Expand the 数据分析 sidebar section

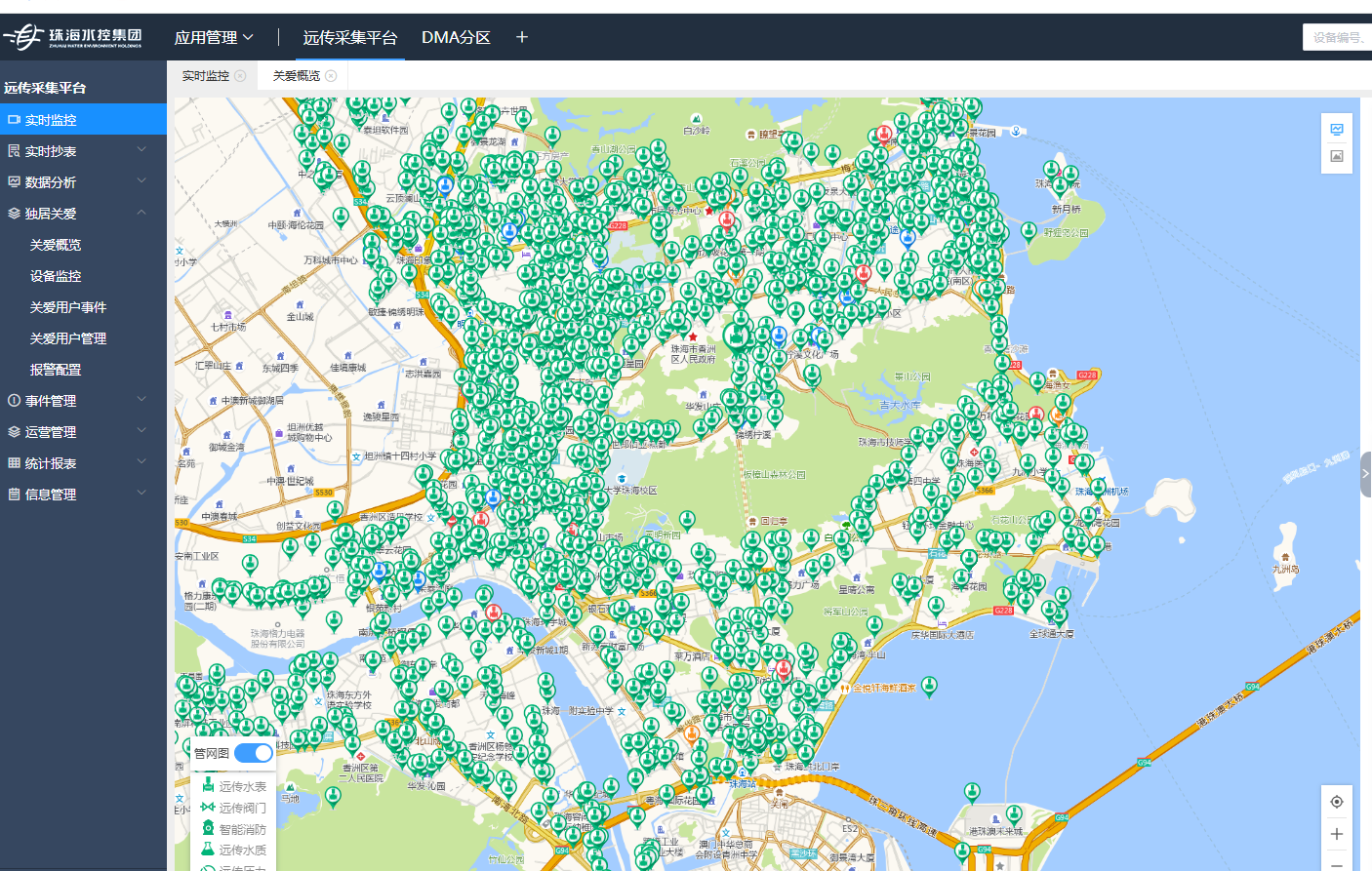click(83, 182)
